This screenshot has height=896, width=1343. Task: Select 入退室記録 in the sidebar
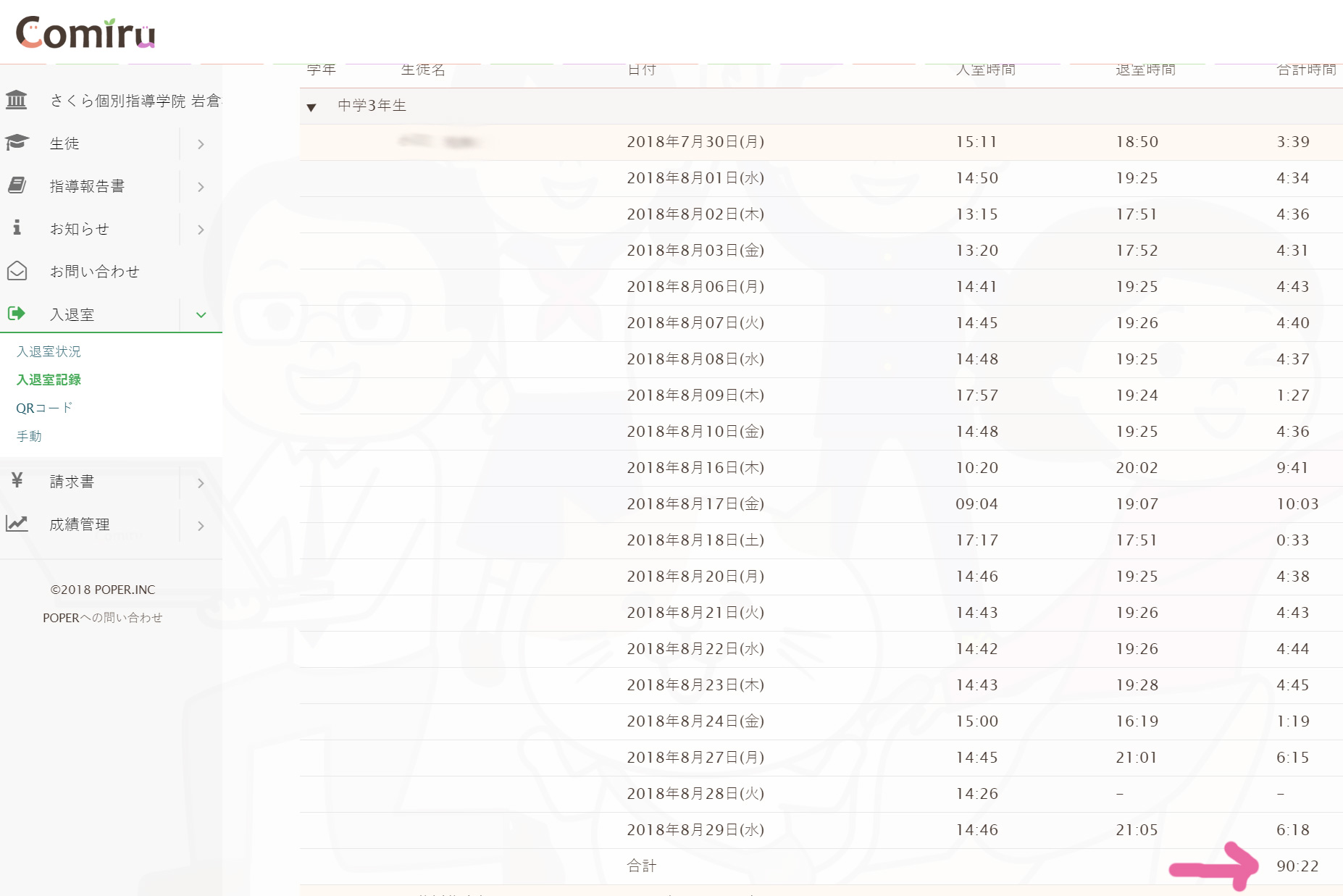coord(49,380)
